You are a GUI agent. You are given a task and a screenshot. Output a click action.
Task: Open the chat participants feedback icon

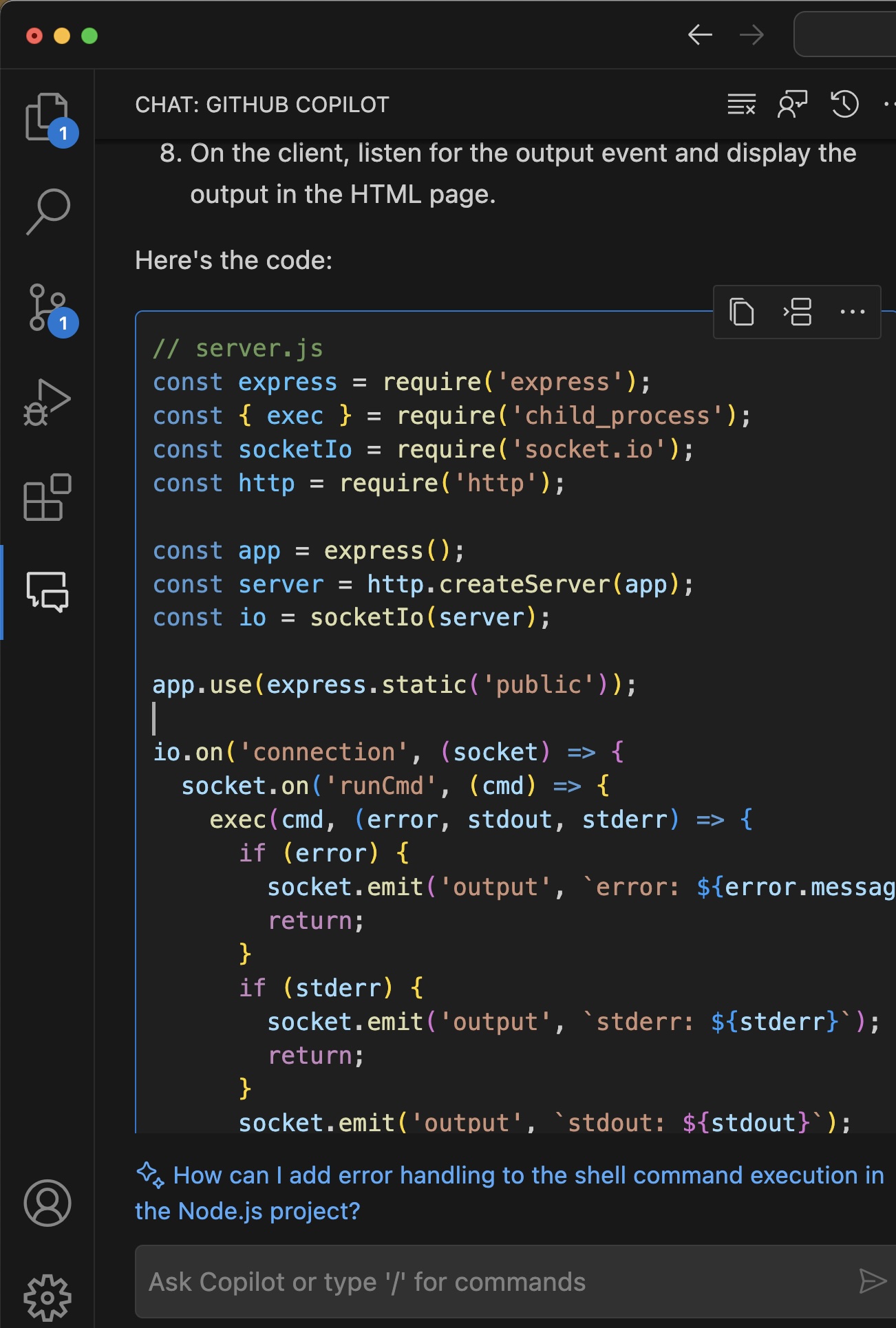pyautogui.click(x=793, y=105)
